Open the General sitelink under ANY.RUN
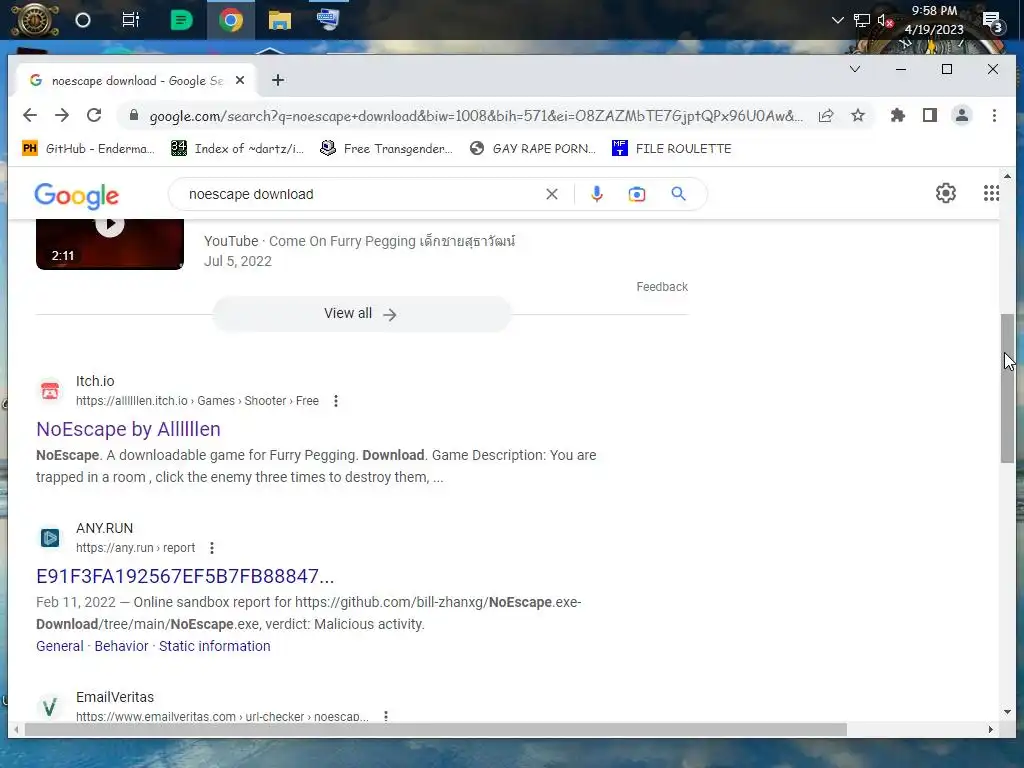Screen dimensions: 1024x768 (x=59, y=646)
